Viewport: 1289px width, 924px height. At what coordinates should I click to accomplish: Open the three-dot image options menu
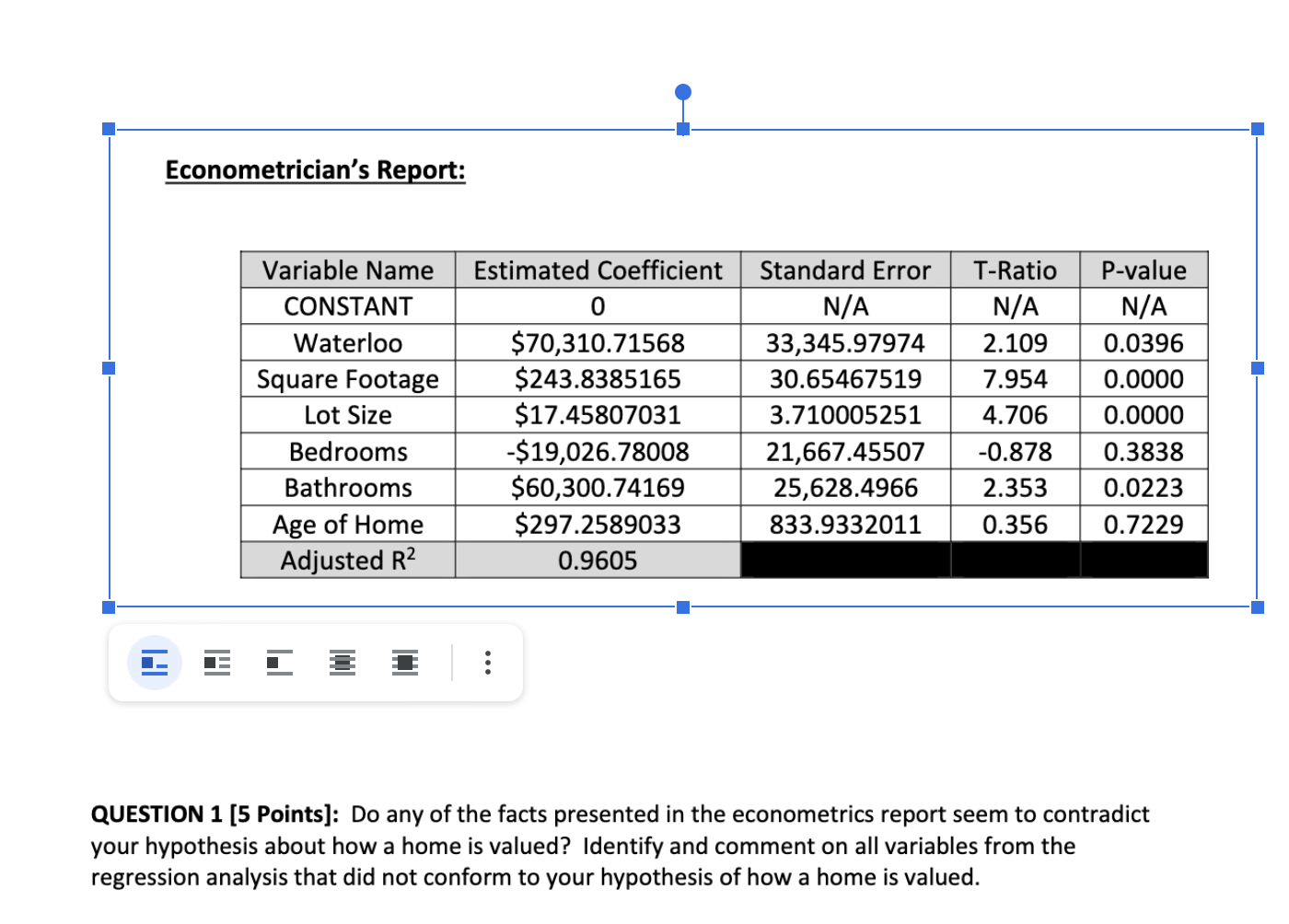[x=488, y=663]
